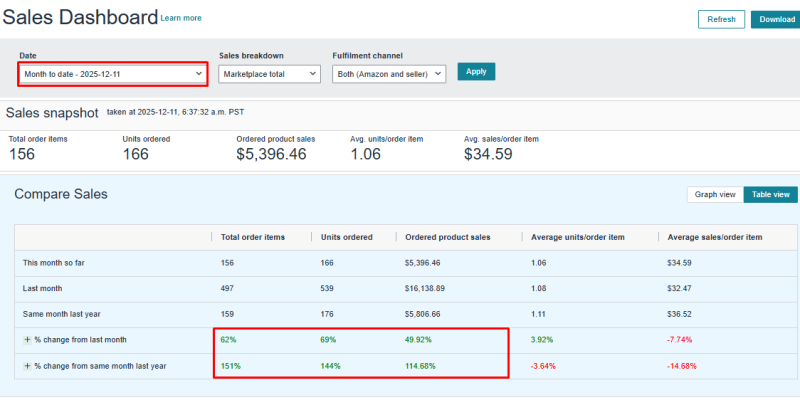Expand % change from same month last year row

27,366
